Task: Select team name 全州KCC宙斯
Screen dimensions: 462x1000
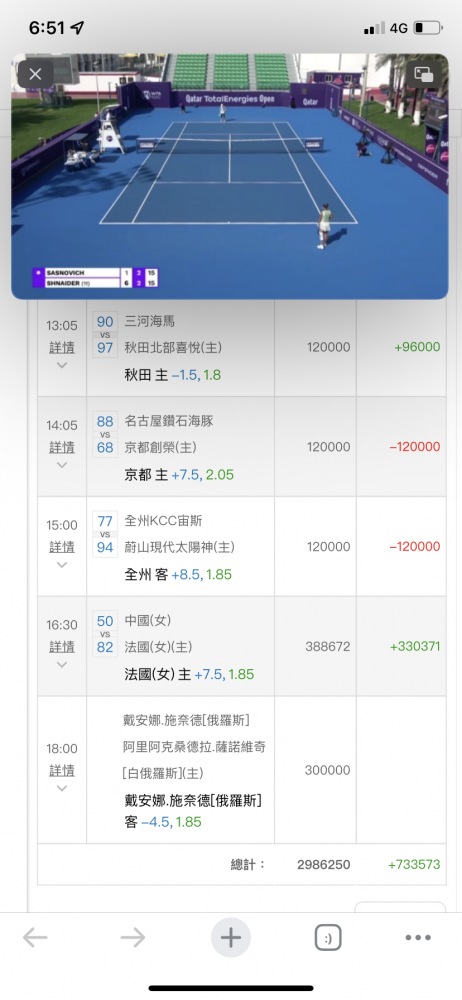Action: click(x=163, y=520)
